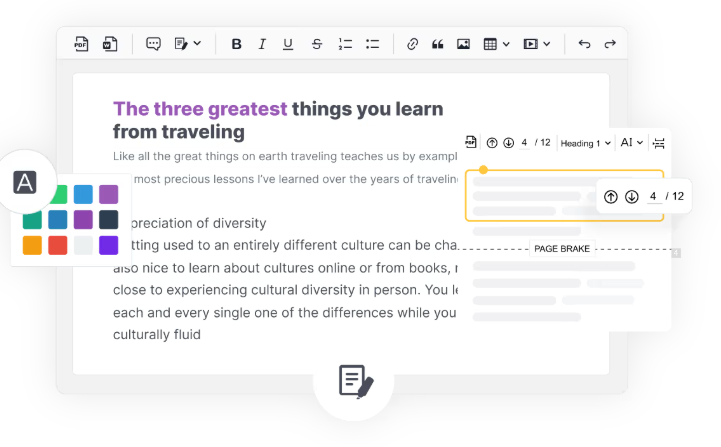Insert a hyperlink with the link icon
Viewport: 721px width, 447px height.
(412, 44)
